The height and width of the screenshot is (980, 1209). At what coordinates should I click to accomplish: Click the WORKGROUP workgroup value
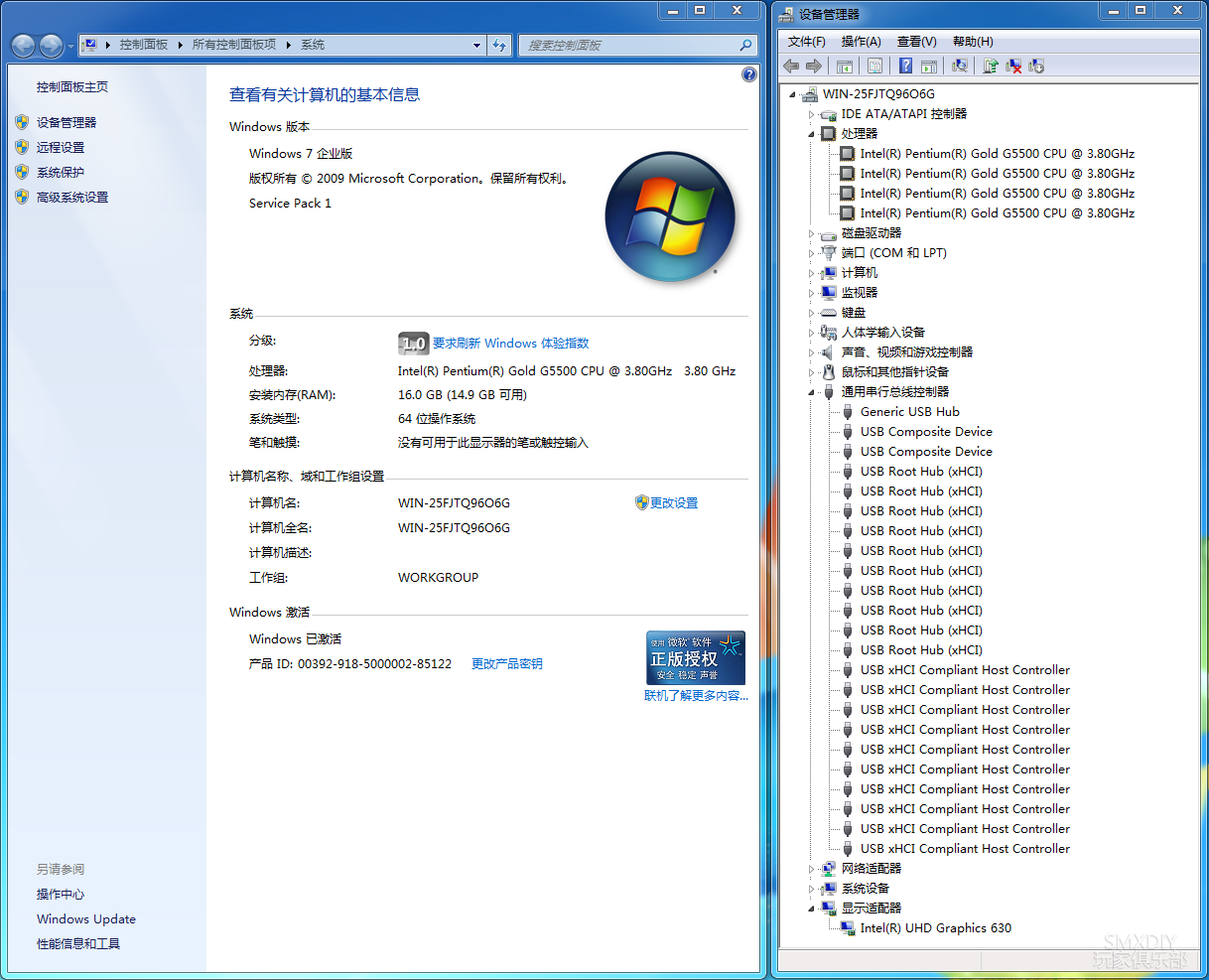coord(438,578)
